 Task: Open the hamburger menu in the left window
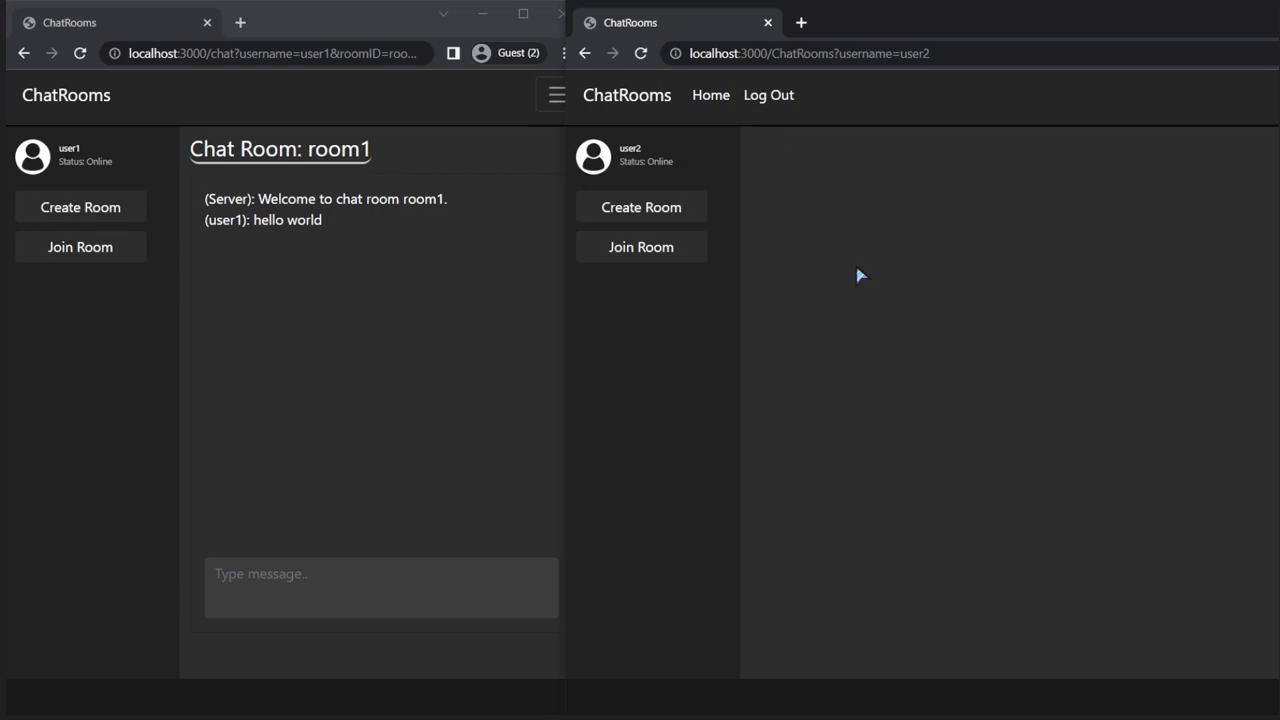tap(556, 95)
